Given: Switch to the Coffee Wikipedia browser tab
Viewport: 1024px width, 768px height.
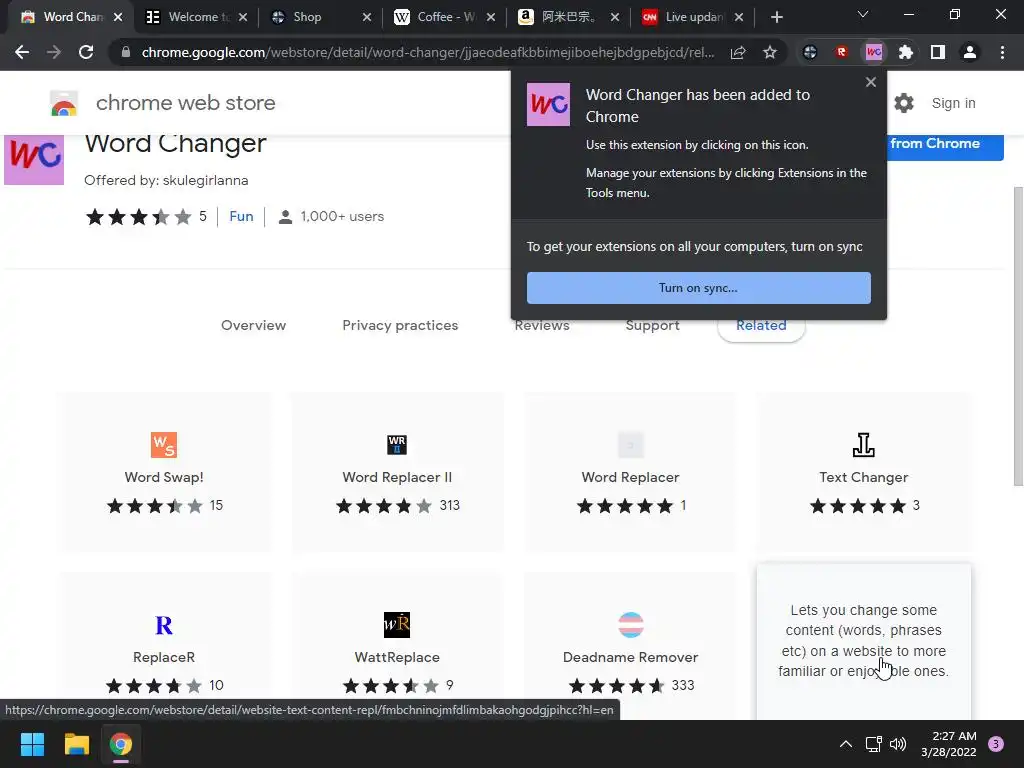Looking at the screenshot, I should [x=444, y=17].
